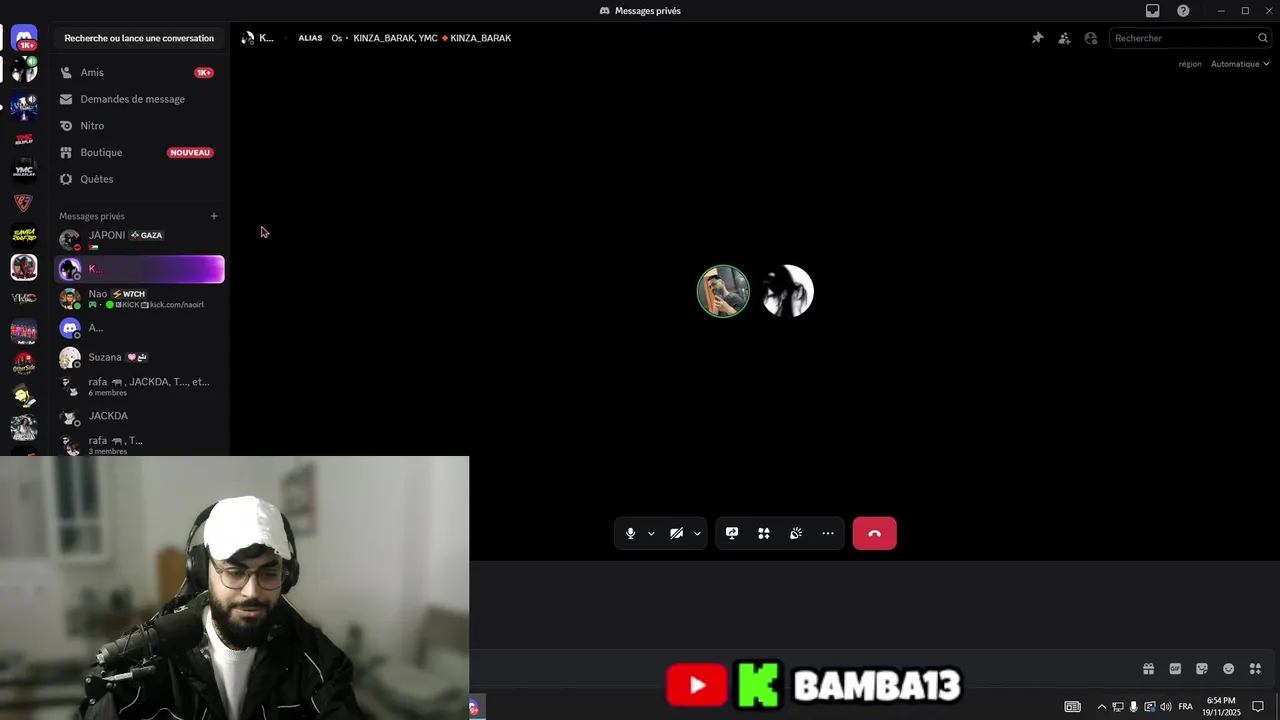Open the Amis friends tab
The image size is (1280, 720).
139,72
